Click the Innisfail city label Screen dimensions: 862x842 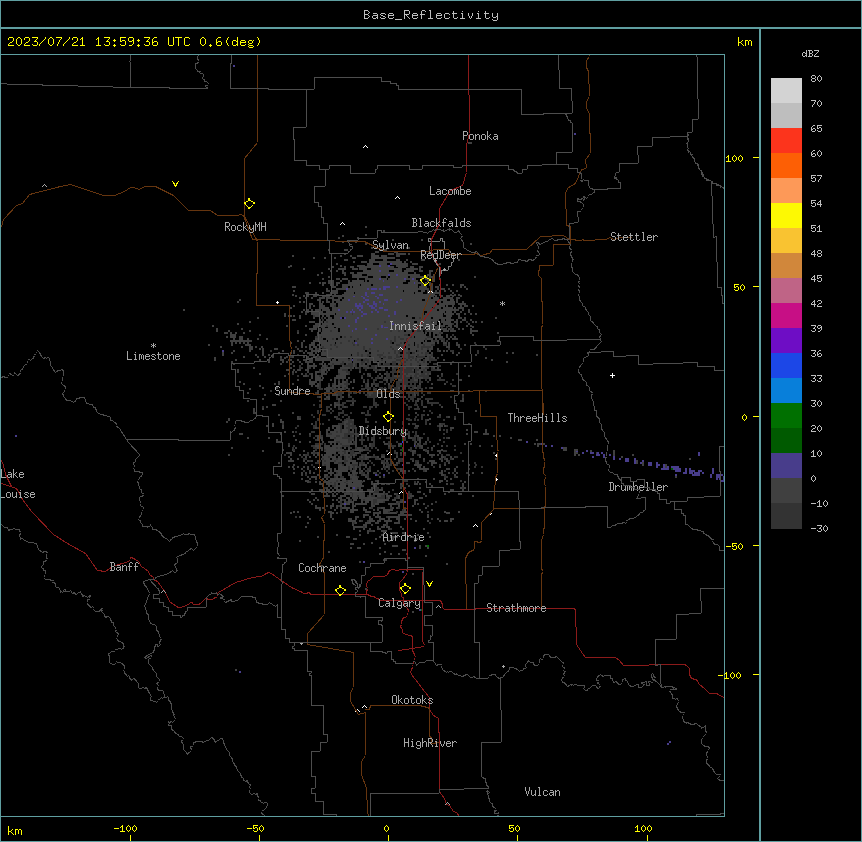[415, 326]
